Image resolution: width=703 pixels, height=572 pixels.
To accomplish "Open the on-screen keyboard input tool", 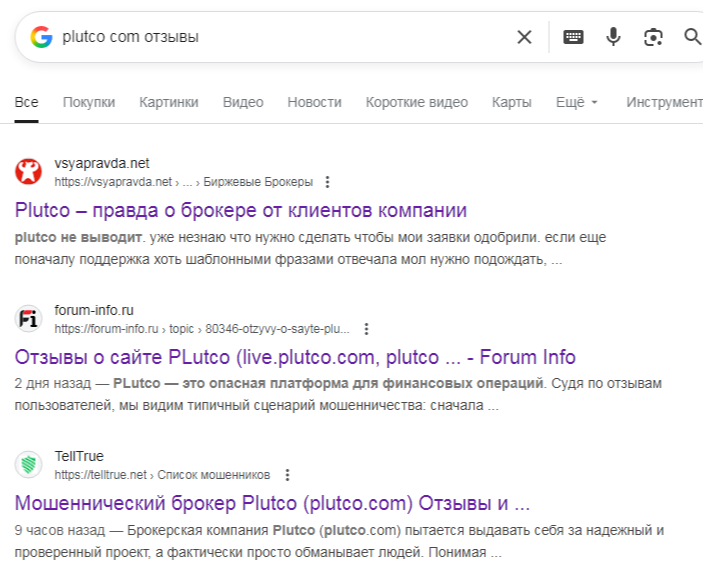I will pos(573,37).
